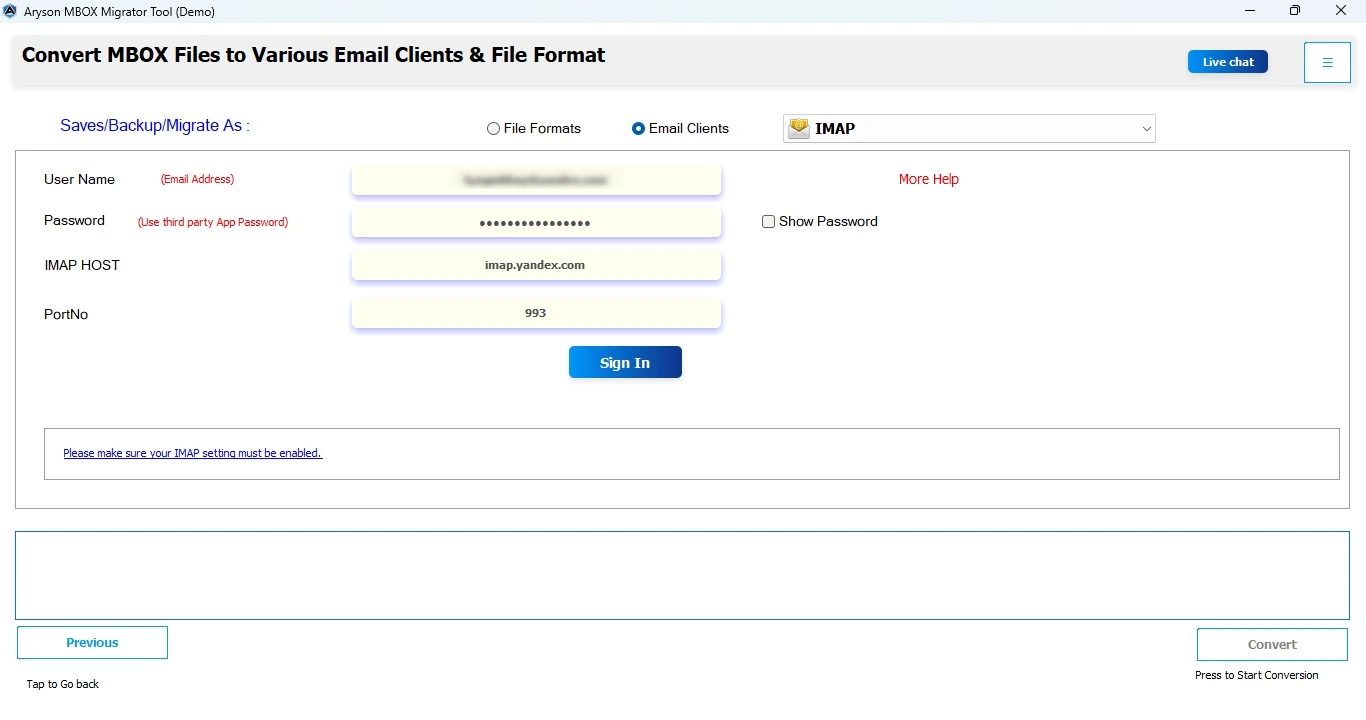Go back with the Previous button
This screenshot has width=1366, height=720.
(x=92, y=643)
